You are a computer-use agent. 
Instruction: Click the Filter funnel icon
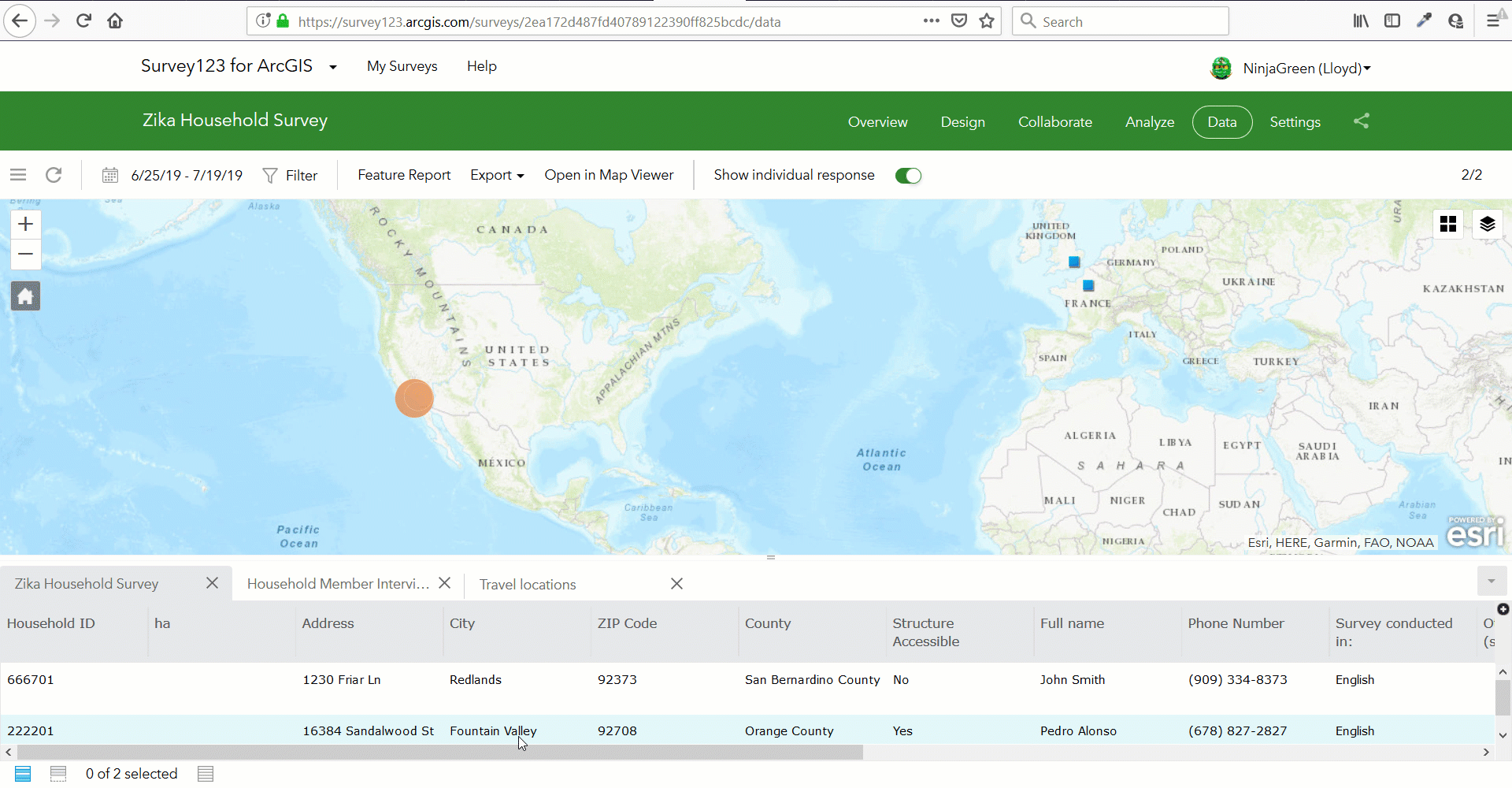coord(270,175)
